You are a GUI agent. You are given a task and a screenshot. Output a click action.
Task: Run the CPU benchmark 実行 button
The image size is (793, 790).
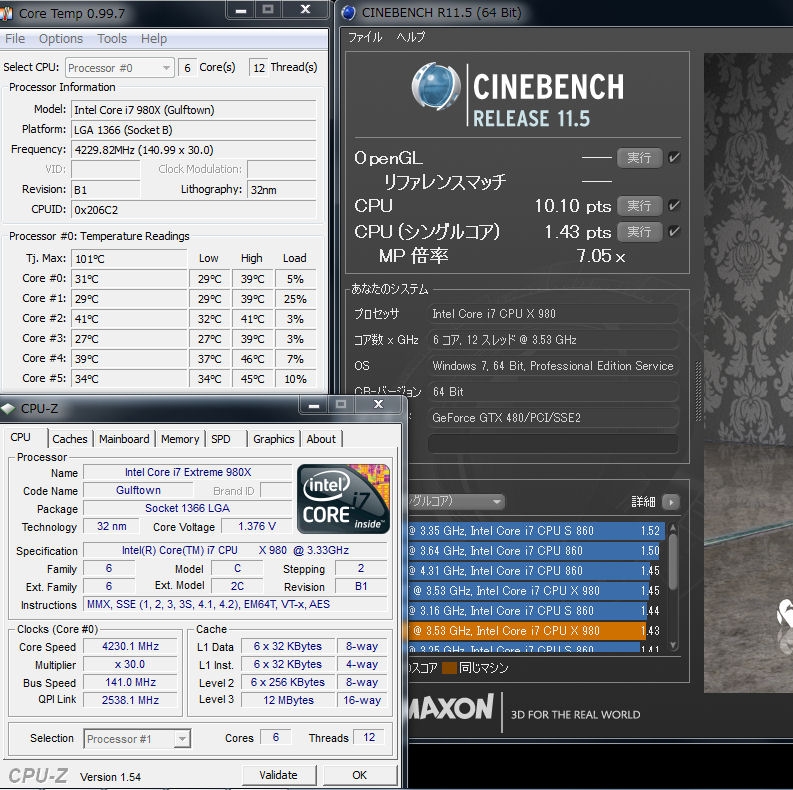click(639, 206)
